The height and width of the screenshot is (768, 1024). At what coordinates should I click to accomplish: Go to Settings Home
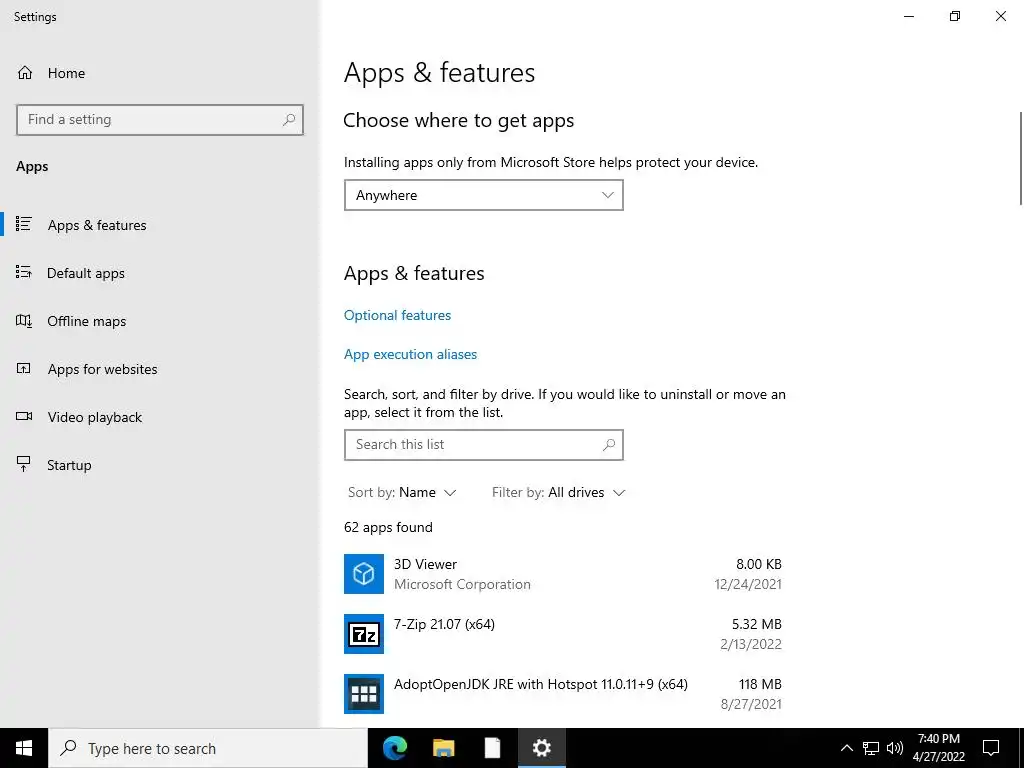coord(160,72)
